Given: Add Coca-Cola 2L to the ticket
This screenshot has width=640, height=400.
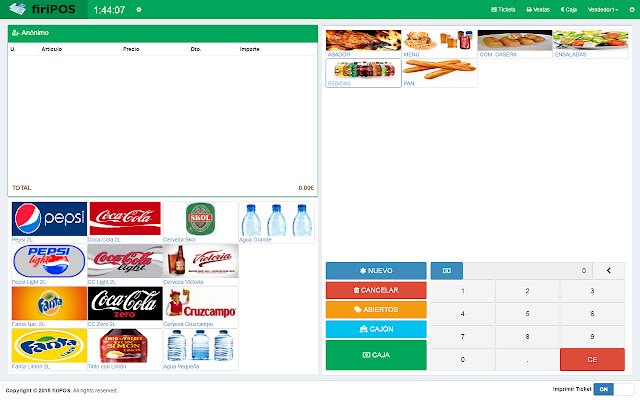Looking at the screenshot, I should tap(125, 222).
